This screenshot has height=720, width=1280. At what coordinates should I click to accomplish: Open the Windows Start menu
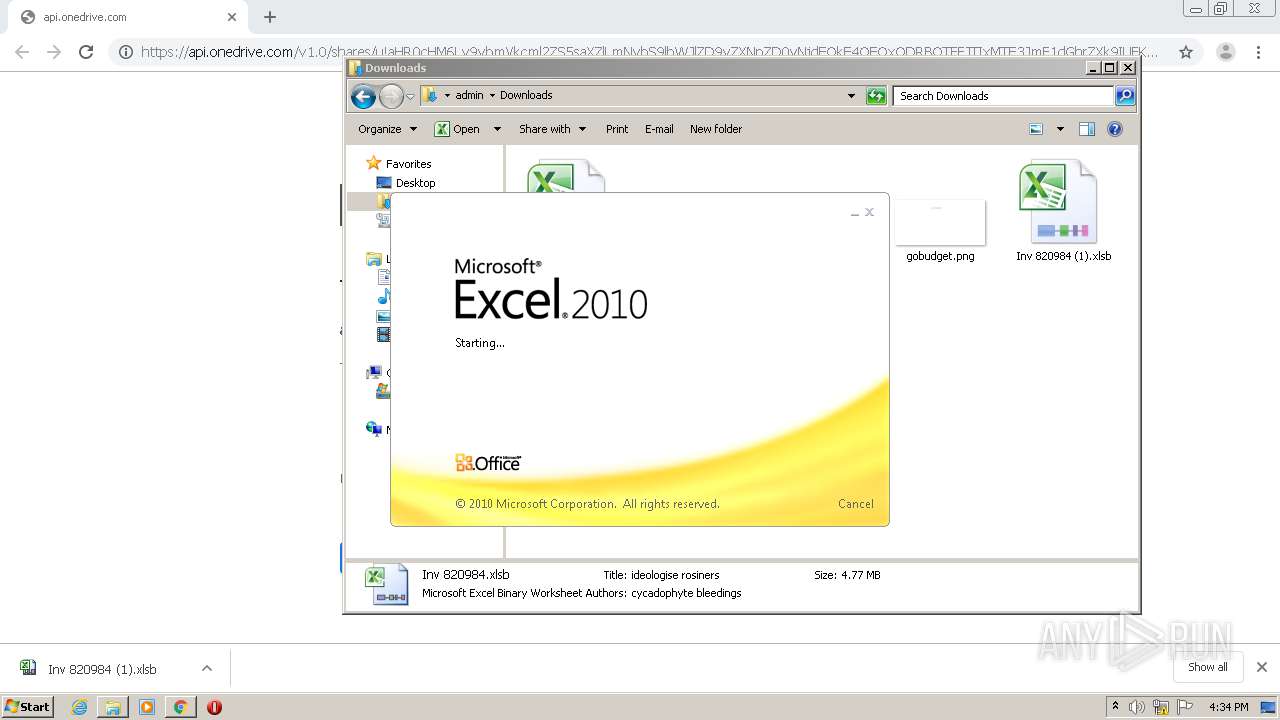(x=27, y=707)
